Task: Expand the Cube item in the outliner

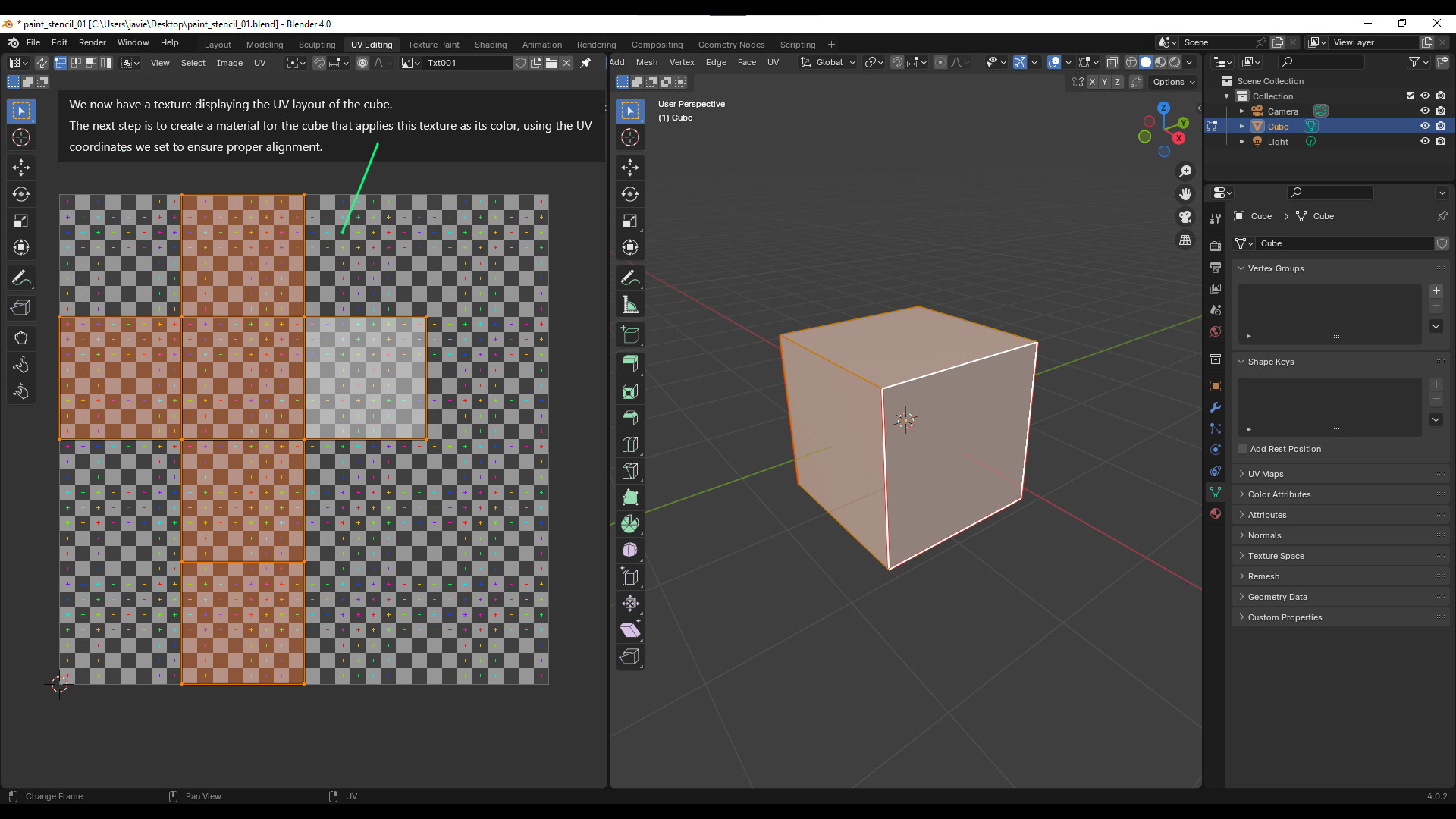Action: pos(1242,126)
